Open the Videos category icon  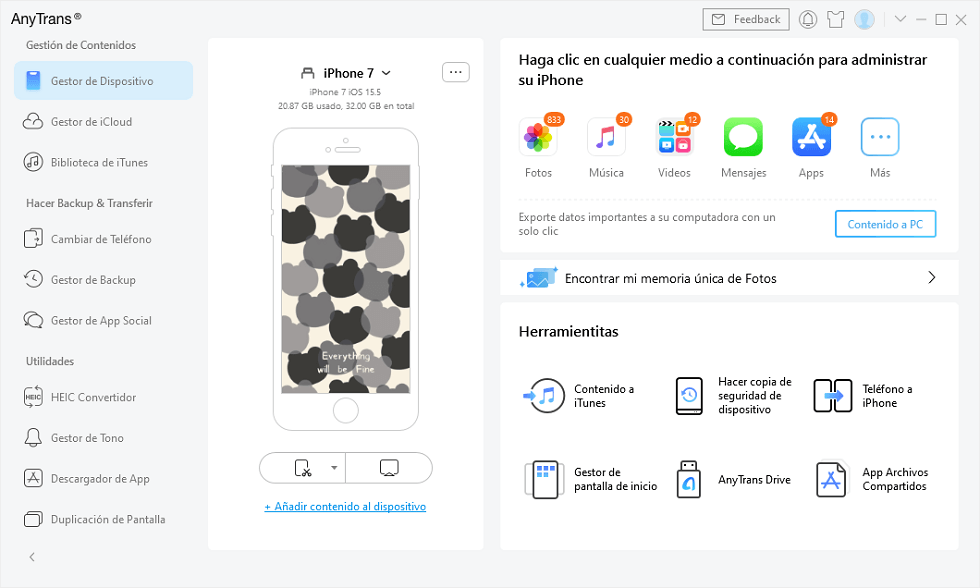pyautogui.click(x=674, y=137)
